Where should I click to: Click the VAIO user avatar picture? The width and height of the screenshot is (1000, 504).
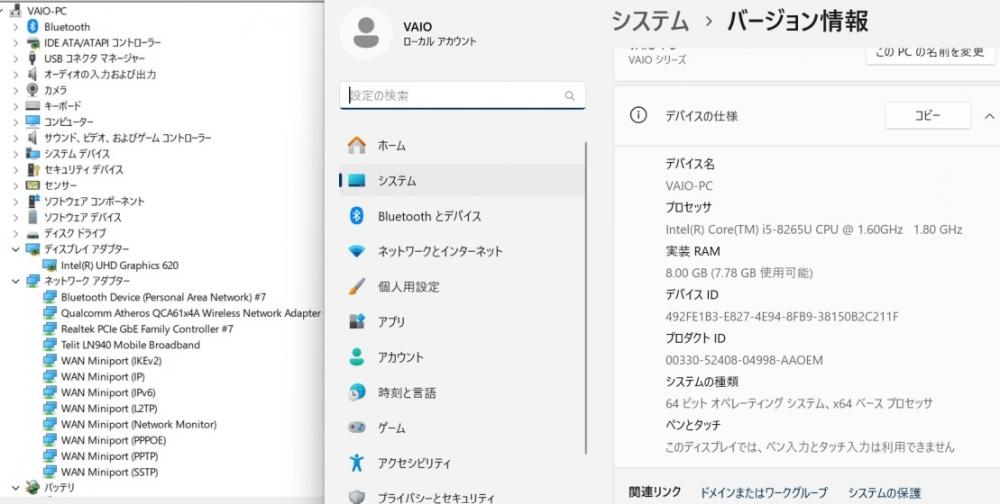click(365, 33)
